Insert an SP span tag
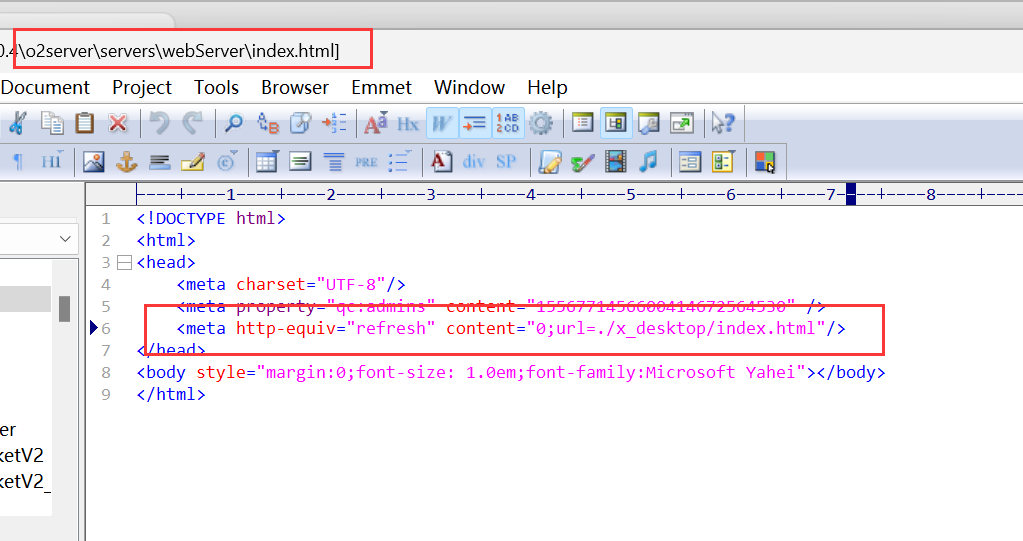The width and height of the screenshot is (1023, 541). coord(506,161)
